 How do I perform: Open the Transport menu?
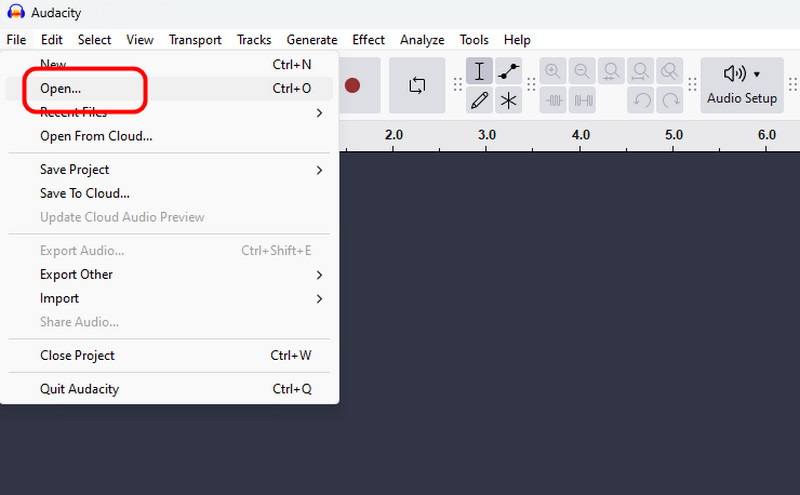click(195, 40)
